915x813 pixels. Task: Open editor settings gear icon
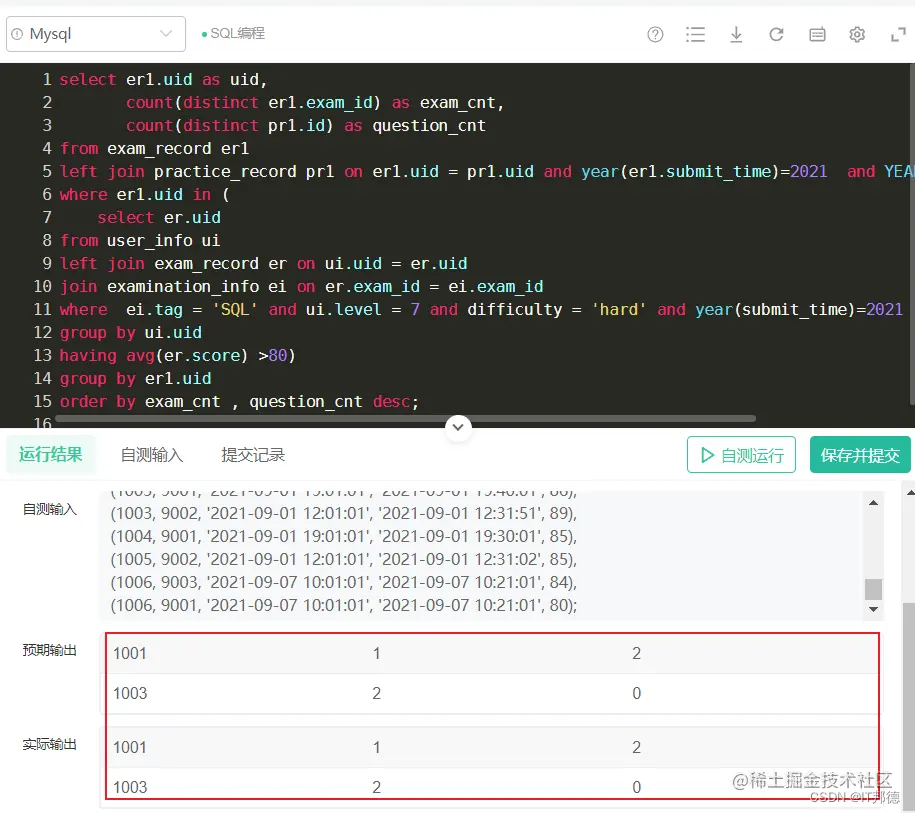857,34
